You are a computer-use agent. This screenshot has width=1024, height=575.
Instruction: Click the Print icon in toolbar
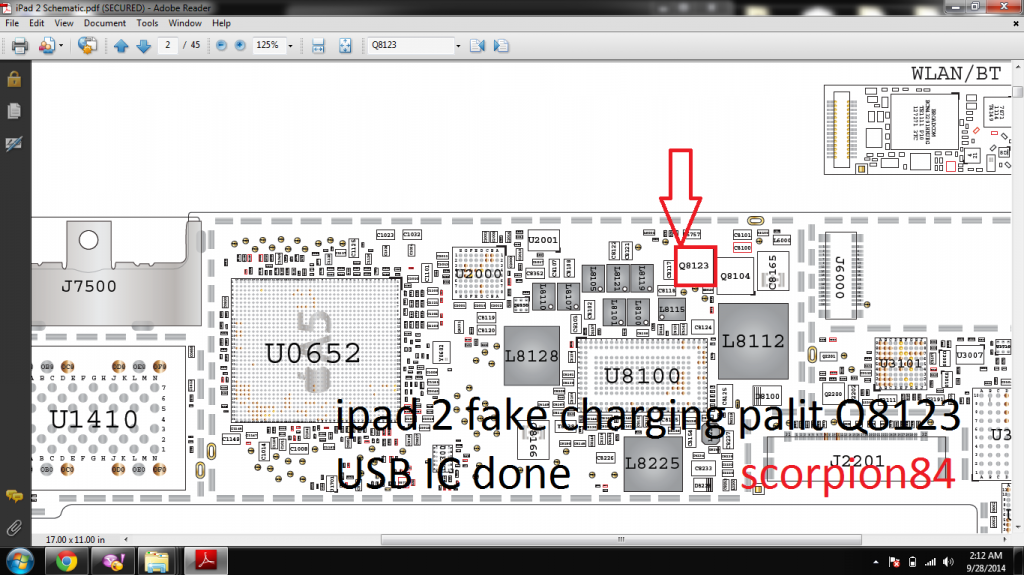(x=19, y=46)
